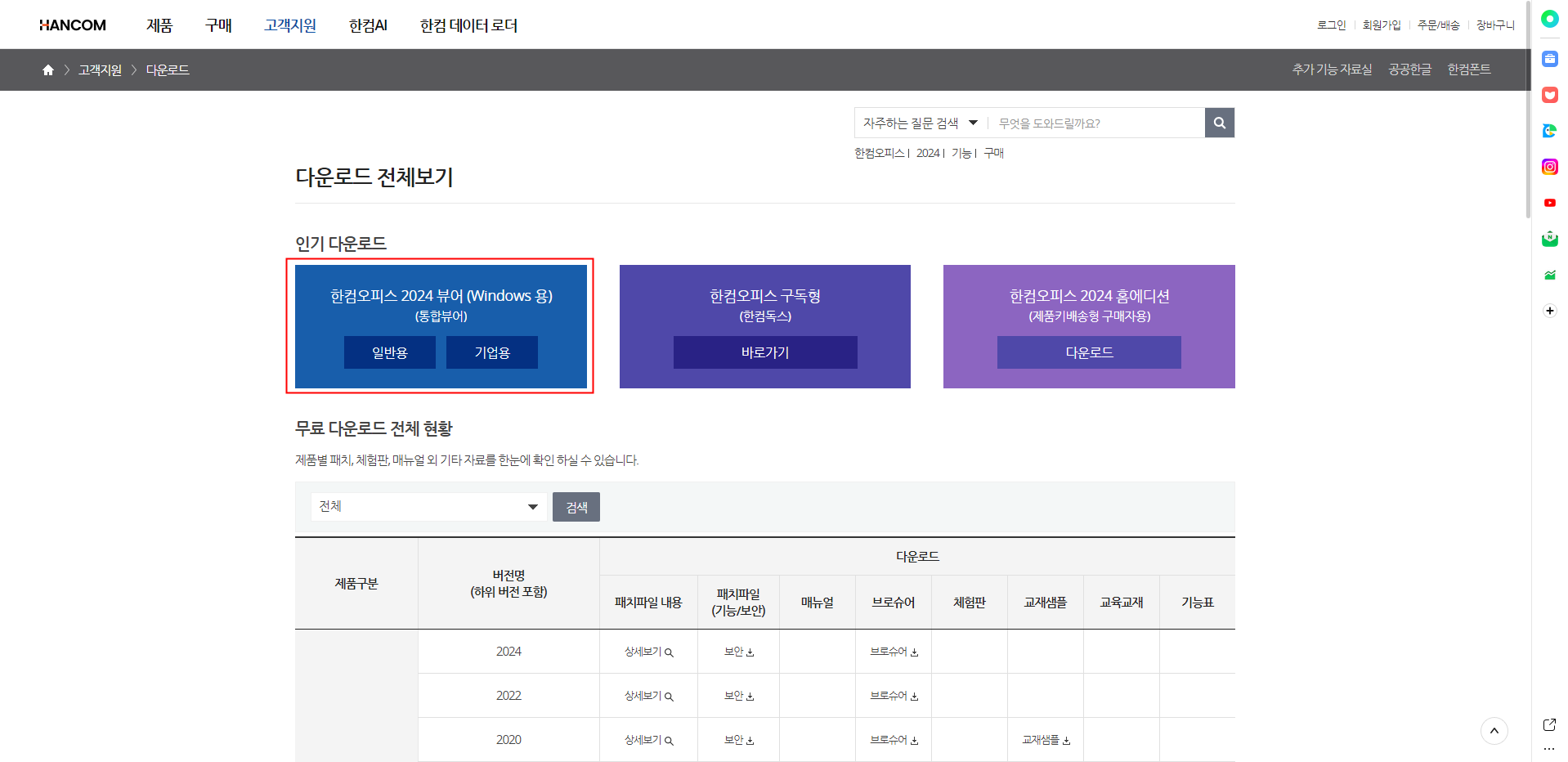Image resolution: width=1568 pixels, height=762 pixels.
Task: Open the YouTube sidebar icon
Action: (x=1549, y=203)
